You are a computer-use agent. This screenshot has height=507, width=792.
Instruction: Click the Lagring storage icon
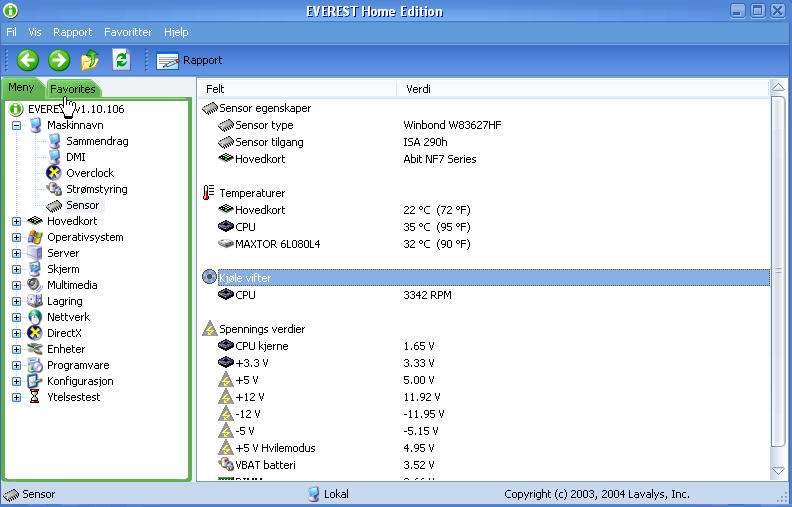tap(35, 301)
